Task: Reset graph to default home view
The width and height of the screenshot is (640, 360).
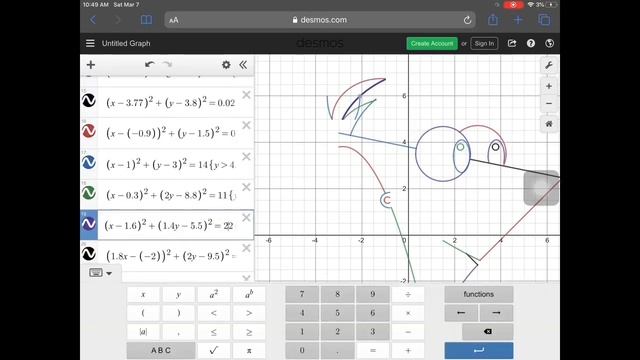Action: point(549,124)
